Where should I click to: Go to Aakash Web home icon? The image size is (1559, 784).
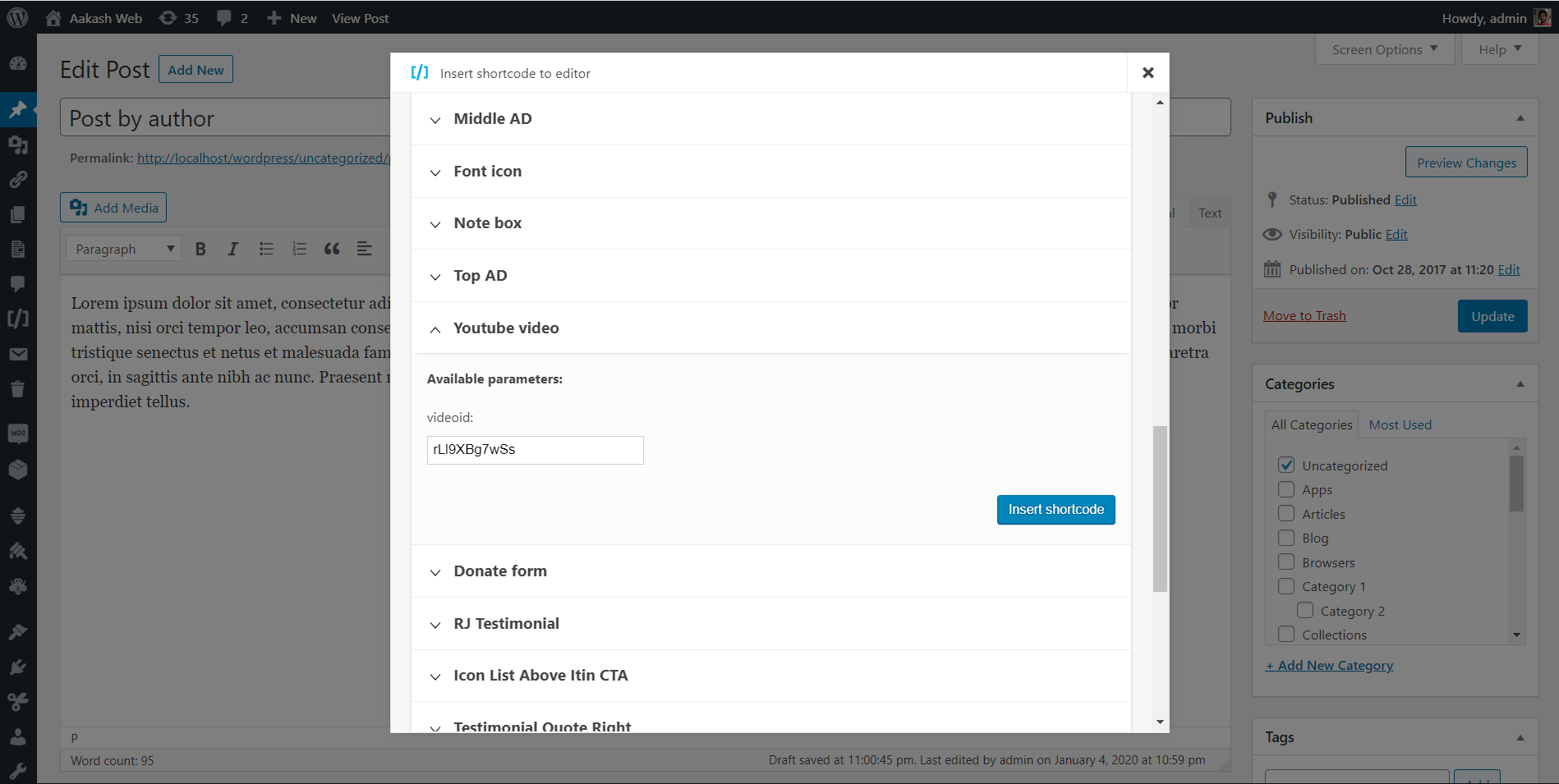tap(53, 18)
